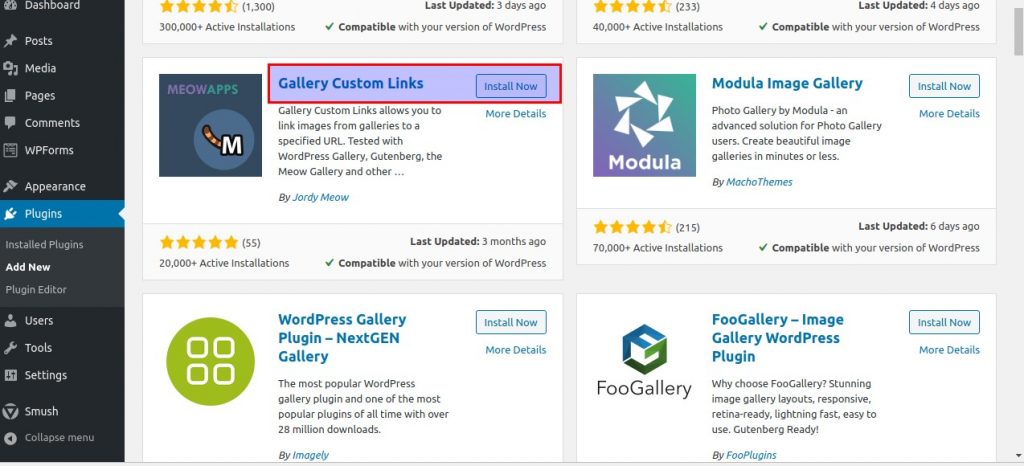Install the Gallery Custom Links plugin
This screenshot has height=466, width=1024.
(511, 86)
